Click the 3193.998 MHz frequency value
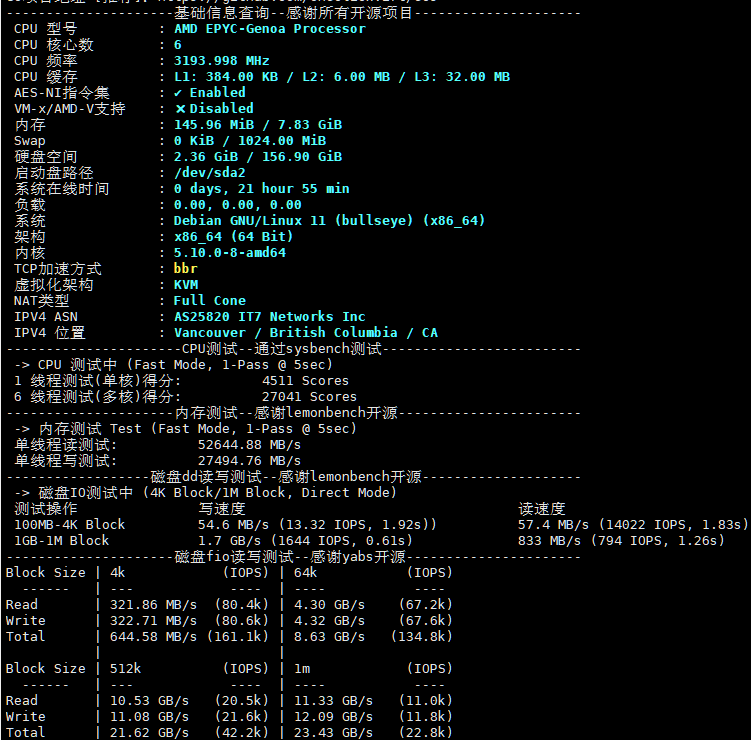Viewport: 751px width, 740px height. click(x=221, y=60)
